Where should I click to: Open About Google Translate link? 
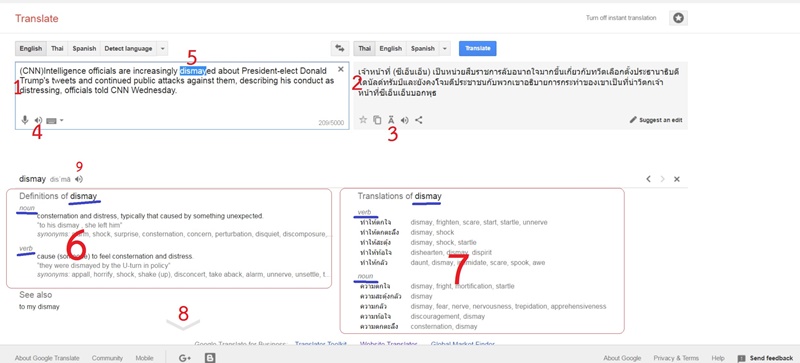47,358
